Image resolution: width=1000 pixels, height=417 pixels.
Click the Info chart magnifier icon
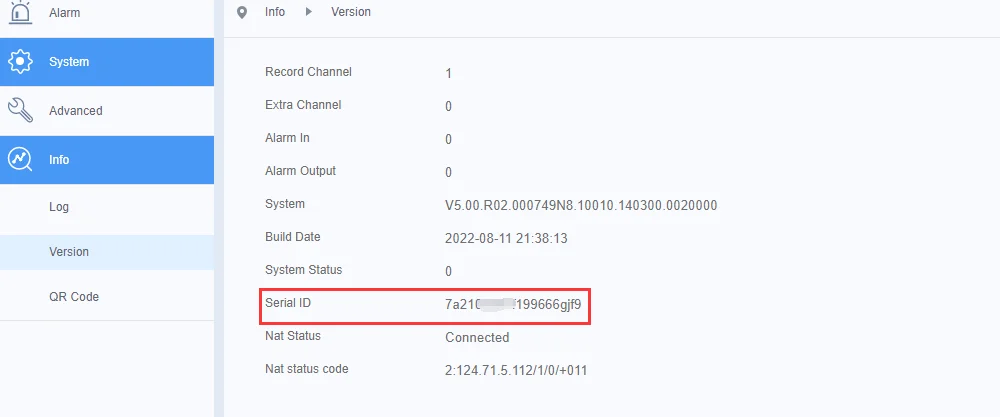tap(20, 159)
